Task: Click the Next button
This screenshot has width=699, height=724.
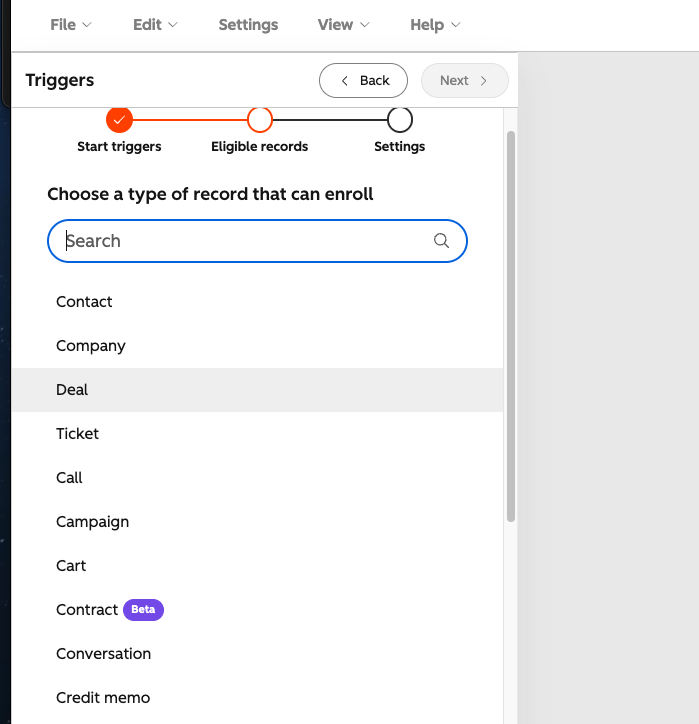Action: (464, 80)
